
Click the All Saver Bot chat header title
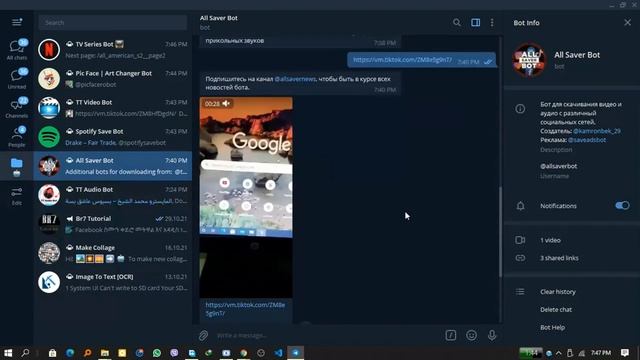(218, 18)
